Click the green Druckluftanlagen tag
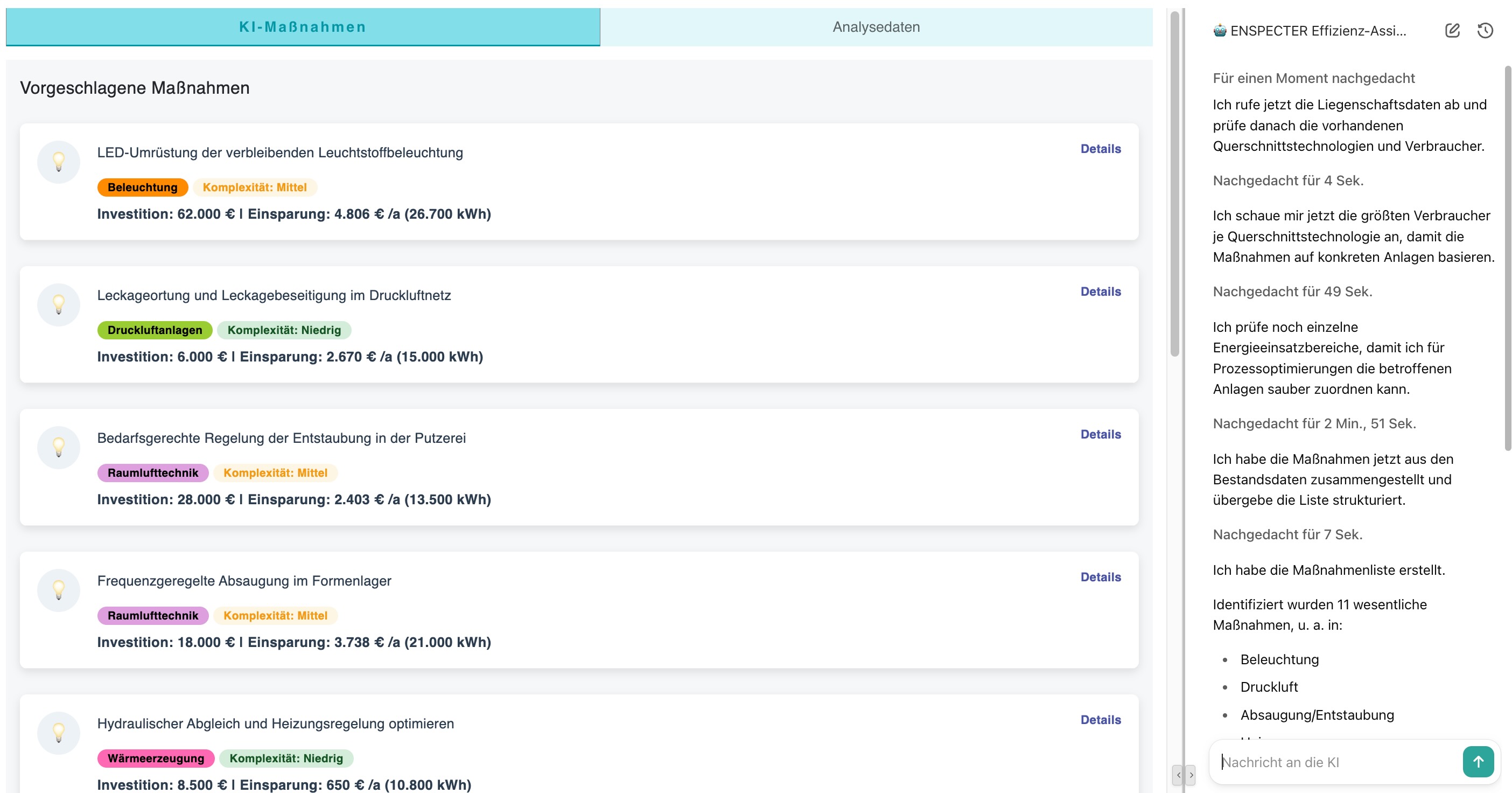The width and height of the screenshot is (1512, 793). 155,330
